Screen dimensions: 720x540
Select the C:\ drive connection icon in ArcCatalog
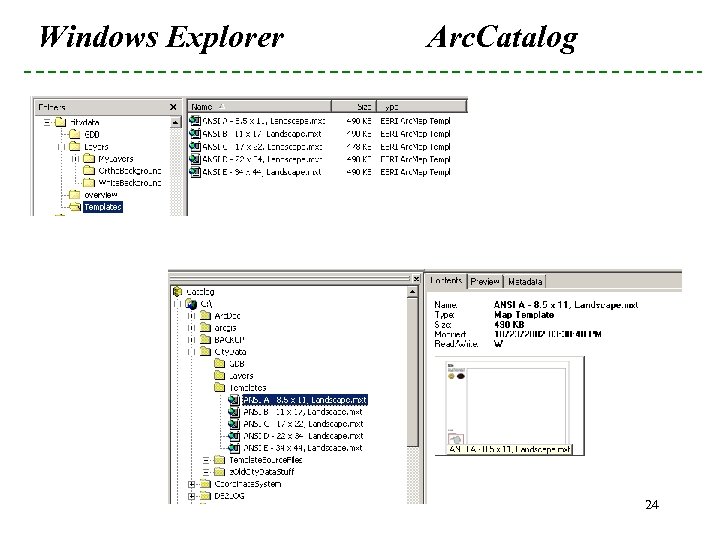click(191, 304)
